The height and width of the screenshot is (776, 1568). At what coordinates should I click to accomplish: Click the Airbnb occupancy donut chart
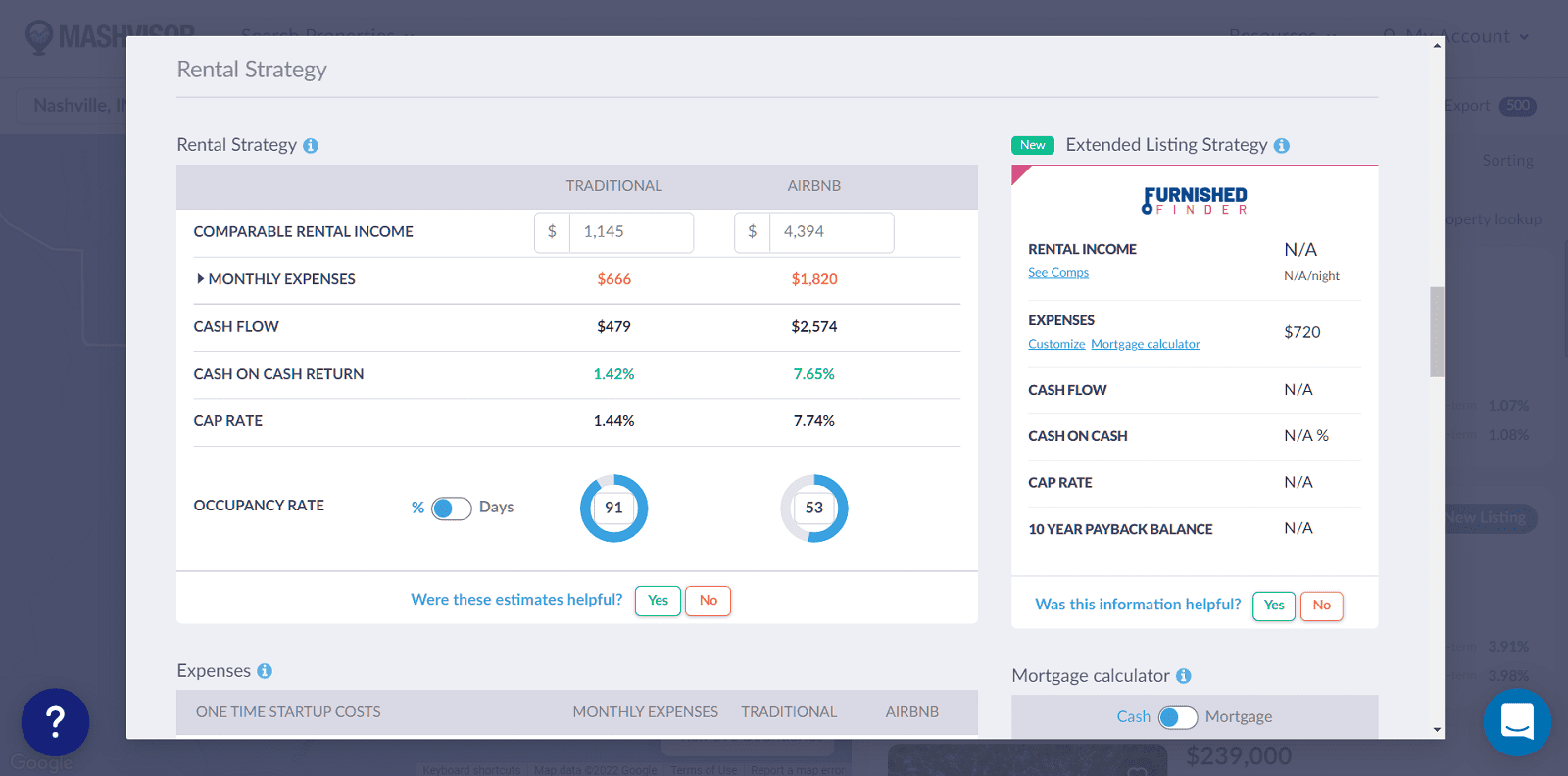pyautogui.click(x=813, y=508)
